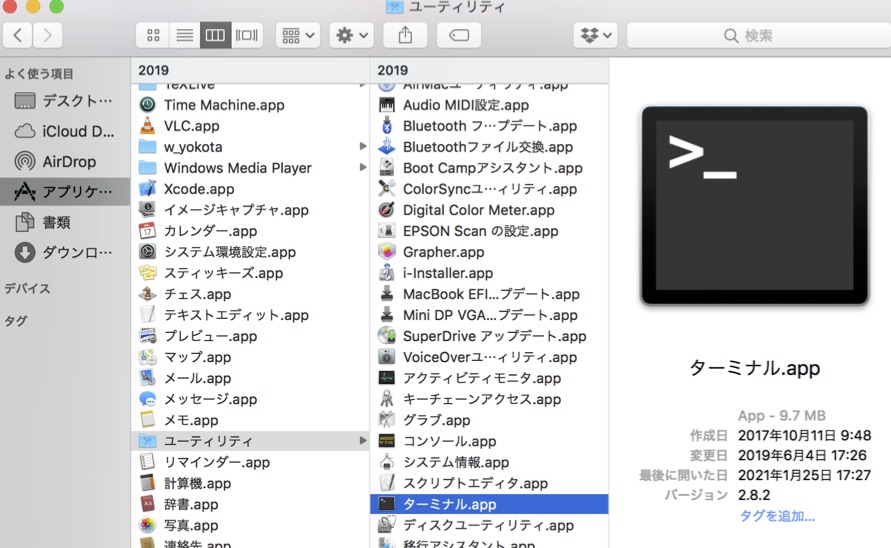
Task: Select the Xcode.app icon
Action: click(147, 188)
